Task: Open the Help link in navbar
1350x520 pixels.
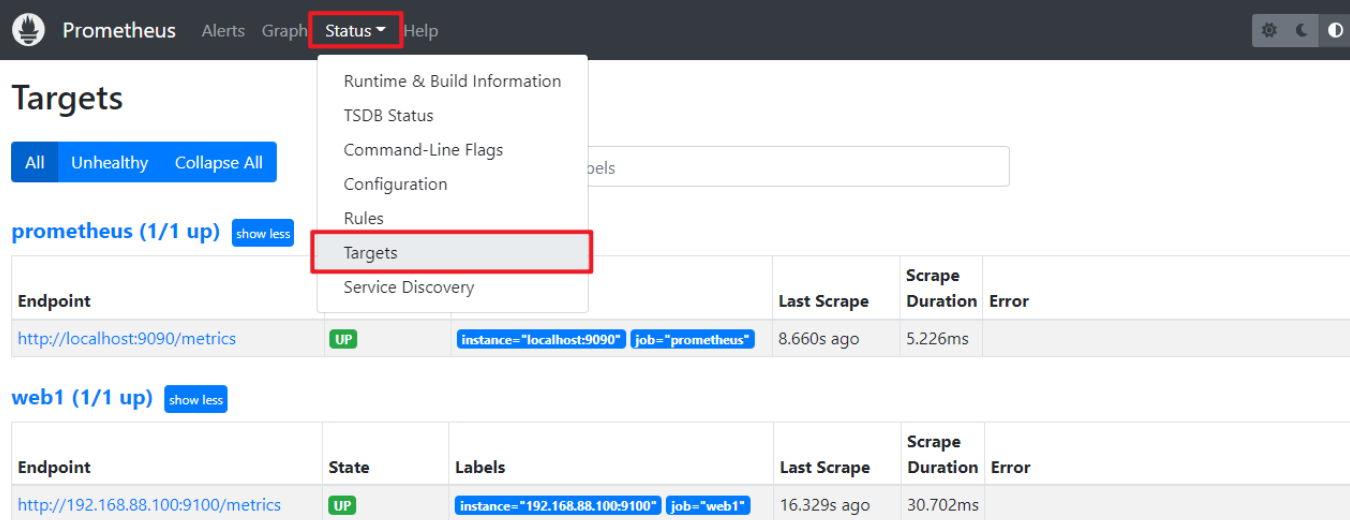Action: (421, 31)
